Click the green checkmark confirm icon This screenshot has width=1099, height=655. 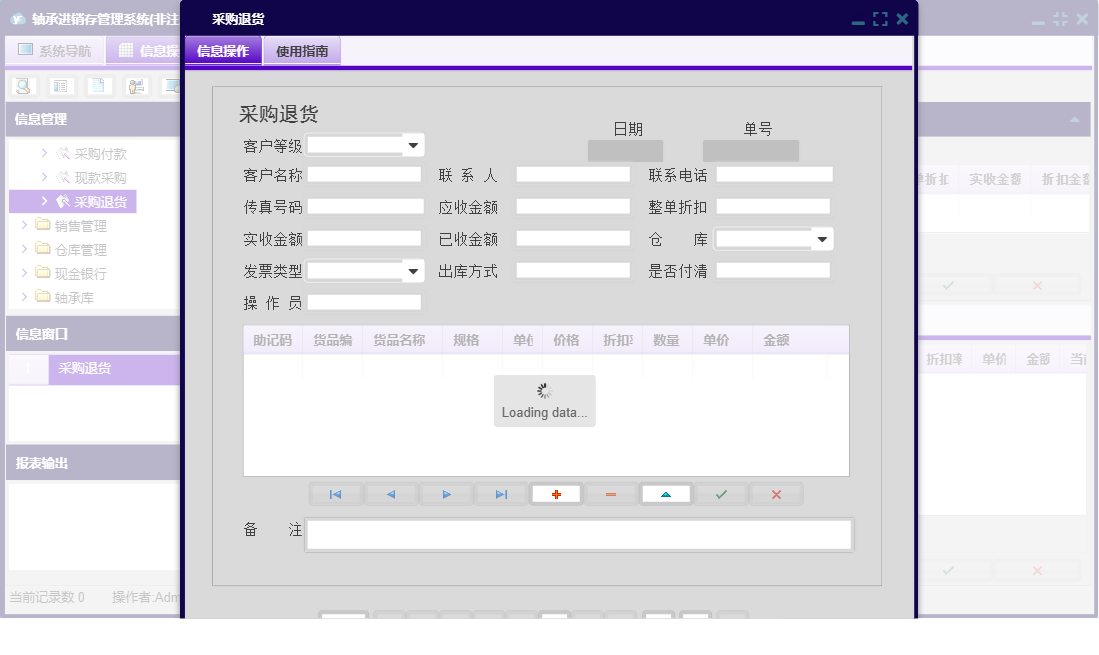tap(721, 493)
